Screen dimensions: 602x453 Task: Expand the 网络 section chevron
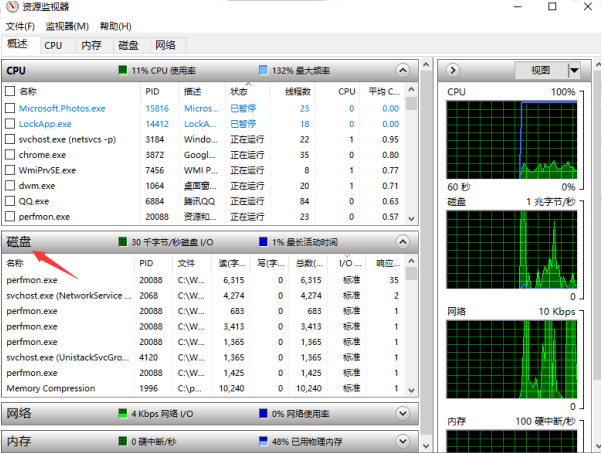(402, 413)
